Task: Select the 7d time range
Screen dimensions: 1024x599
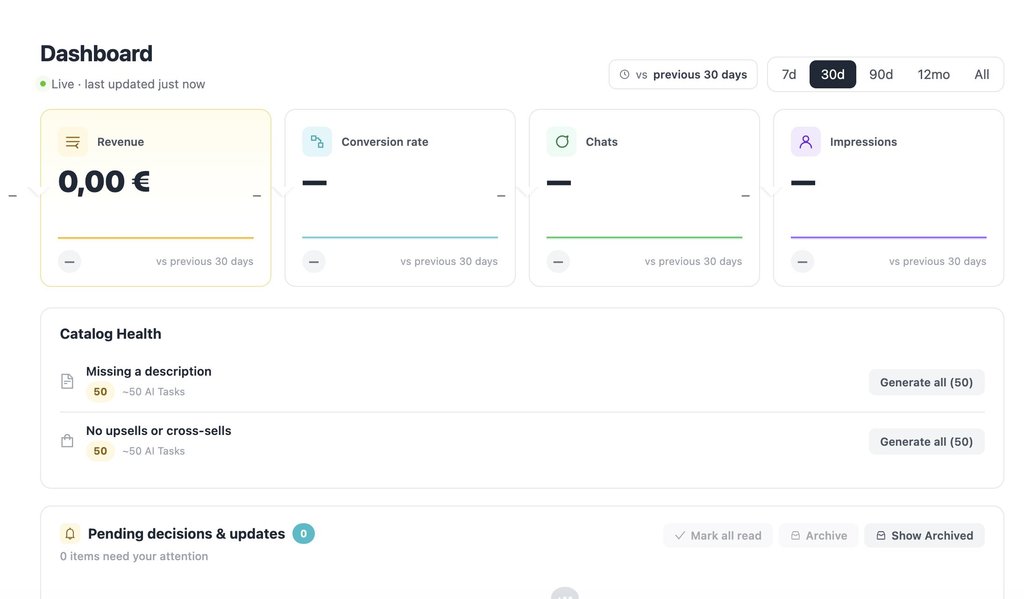Action: (x=789, y=74)
